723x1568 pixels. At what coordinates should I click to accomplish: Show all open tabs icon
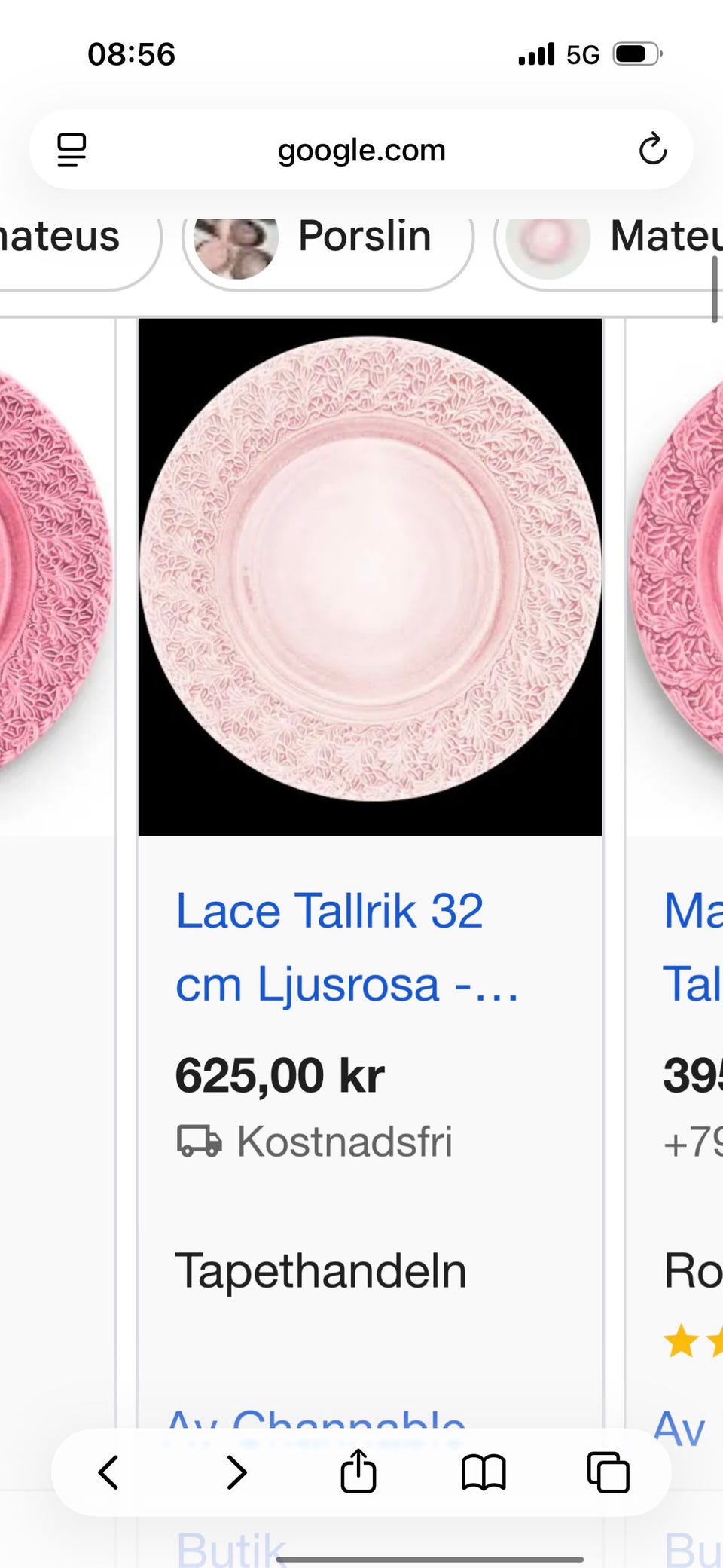(608, 1472)
